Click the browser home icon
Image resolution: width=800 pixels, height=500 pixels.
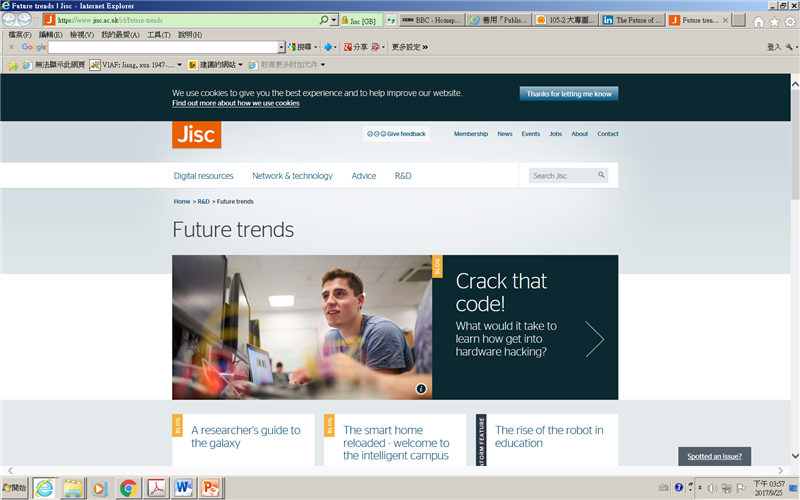(x=758, y=20)
